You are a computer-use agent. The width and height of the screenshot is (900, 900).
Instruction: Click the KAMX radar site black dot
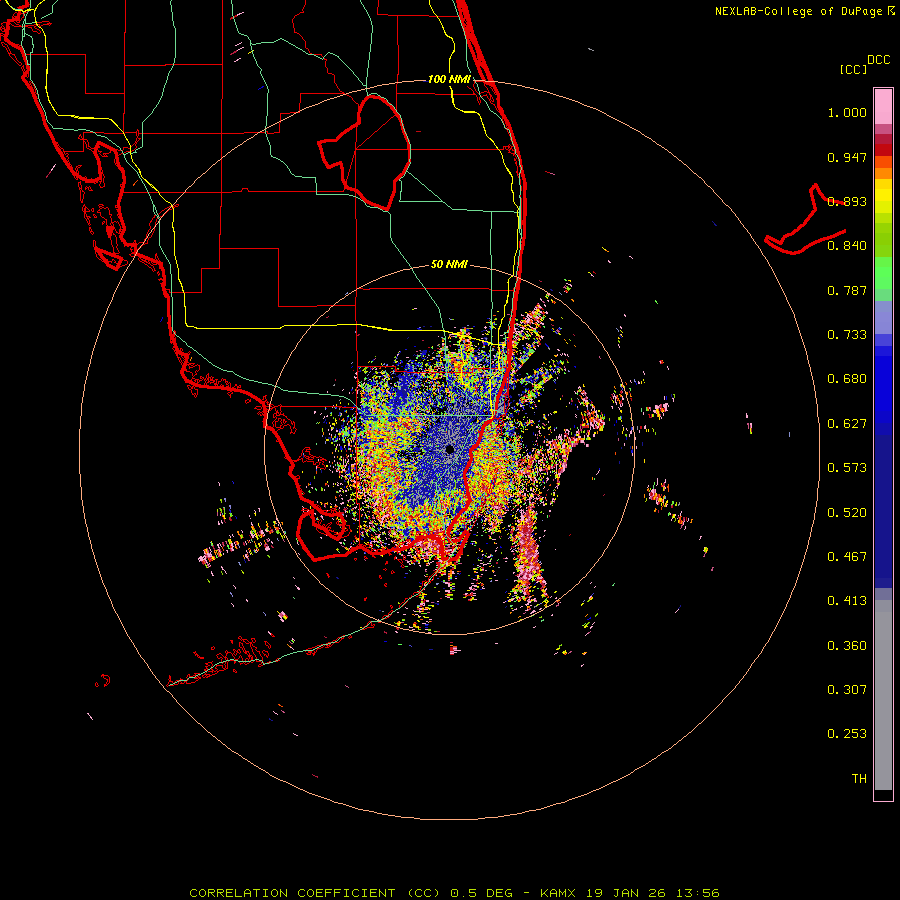[449, 449]
